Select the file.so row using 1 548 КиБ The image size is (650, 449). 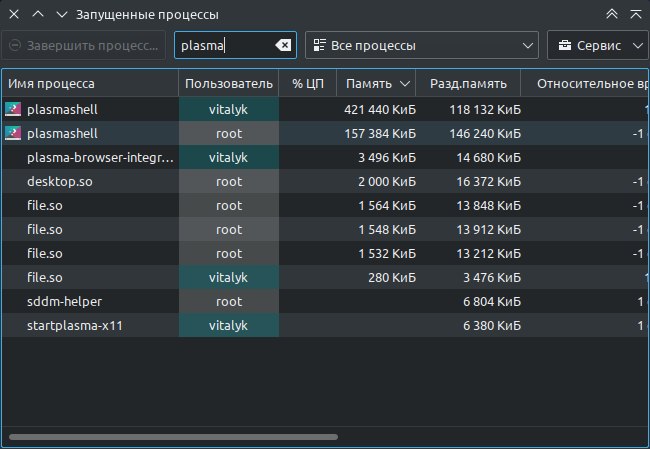tap(325, 230)
